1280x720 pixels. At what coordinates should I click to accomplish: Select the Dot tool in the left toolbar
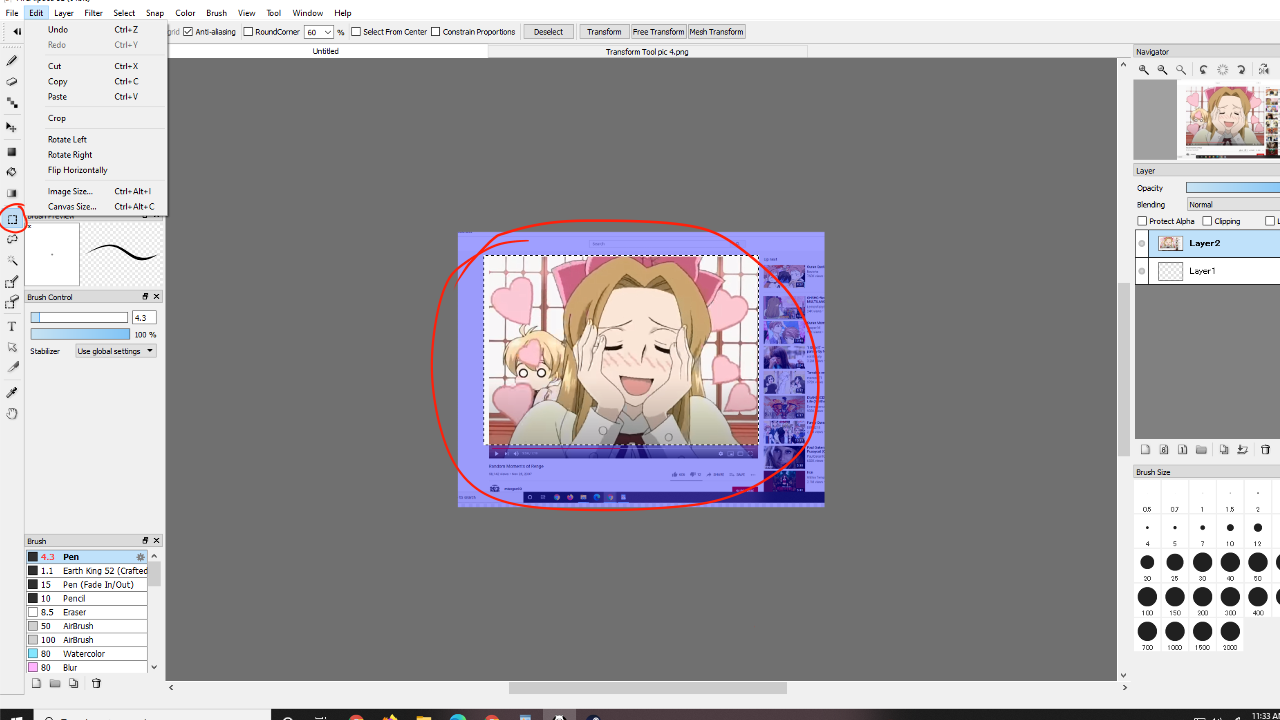point(12,103)
